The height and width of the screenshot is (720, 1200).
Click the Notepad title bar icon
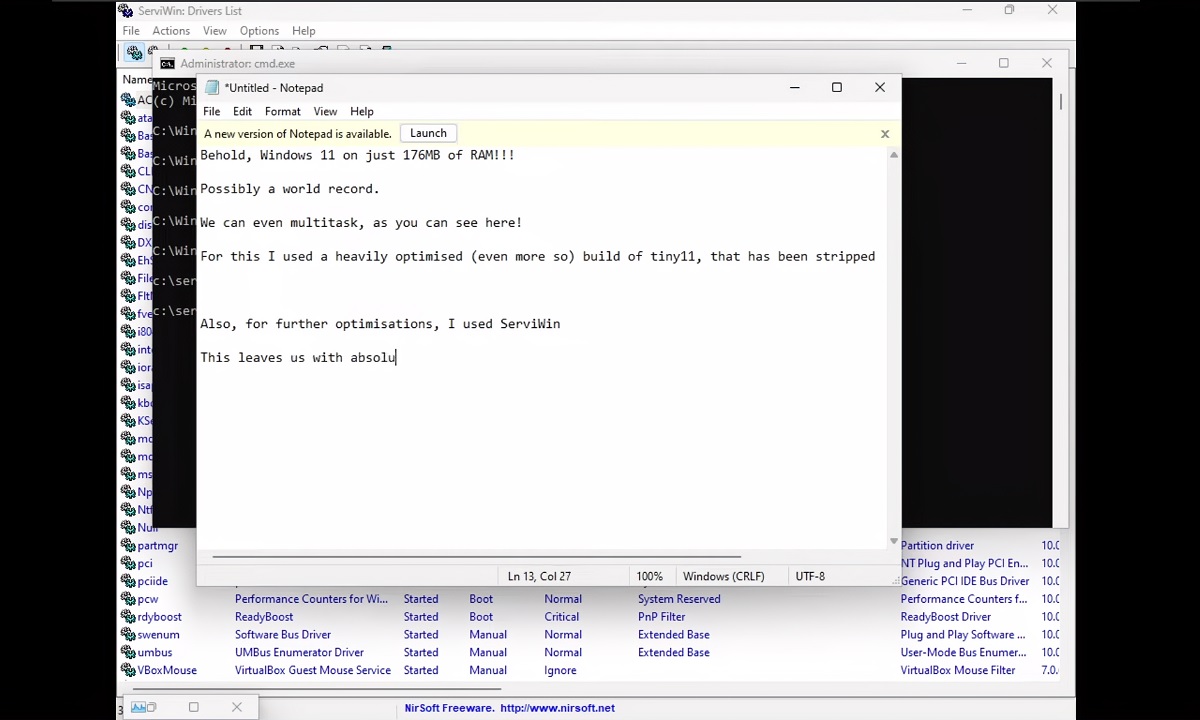point(211,88)
